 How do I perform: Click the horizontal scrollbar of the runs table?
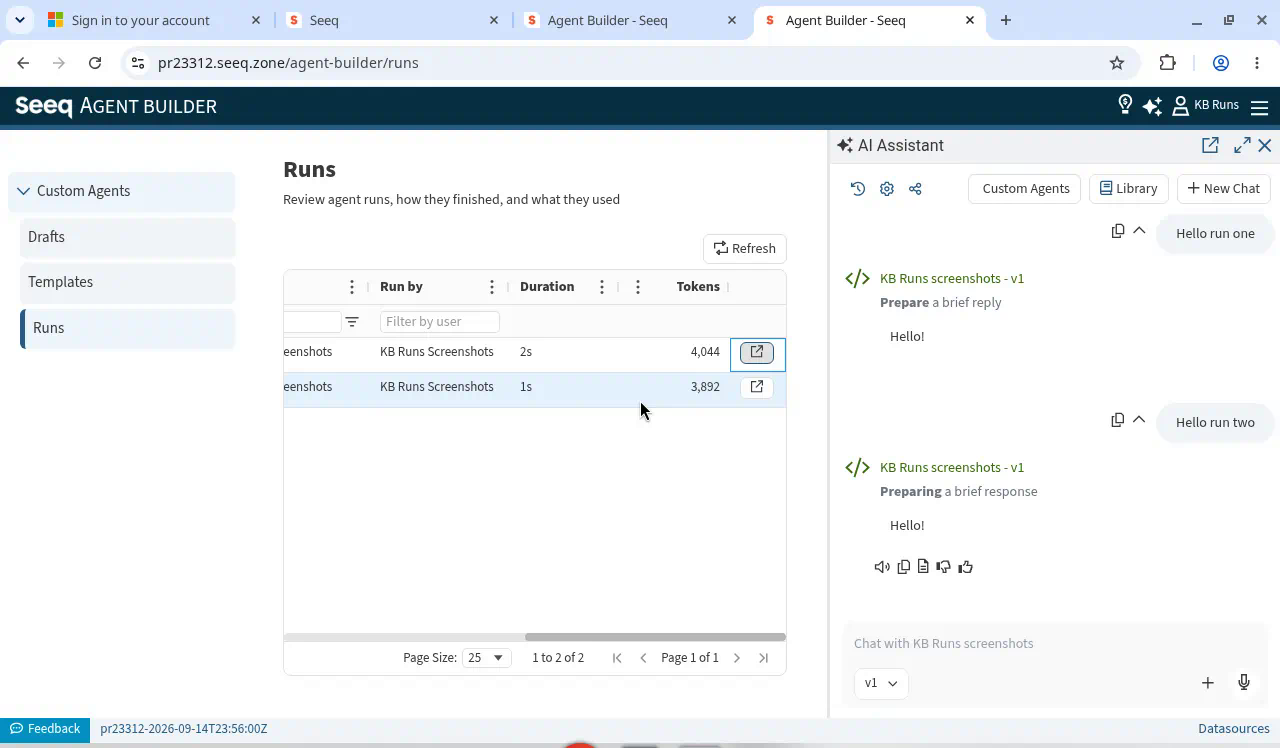[x=655, y=637]
